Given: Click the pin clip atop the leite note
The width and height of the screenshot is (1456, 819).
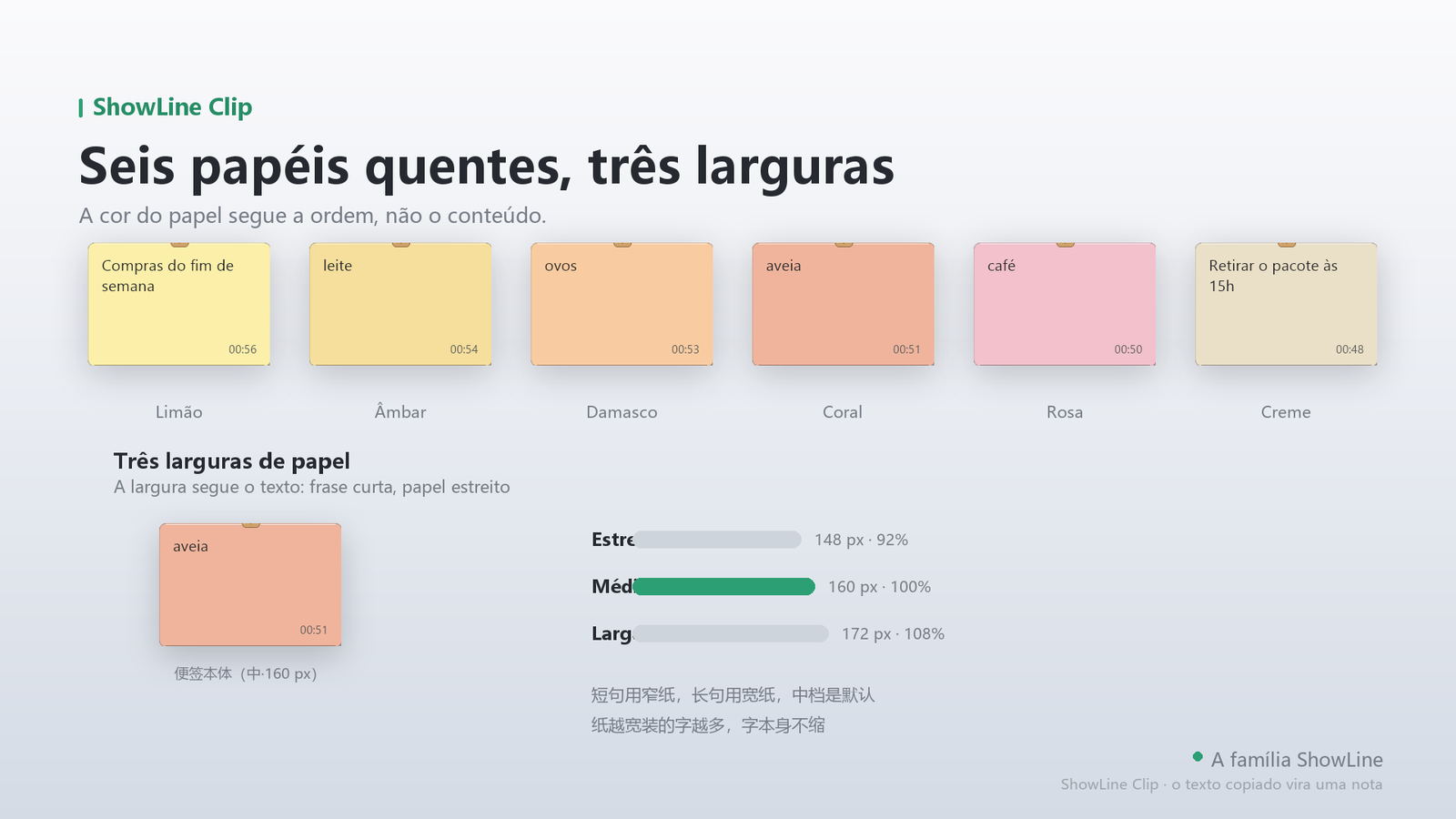Looking at the screenshot, I should click(400, 245).
